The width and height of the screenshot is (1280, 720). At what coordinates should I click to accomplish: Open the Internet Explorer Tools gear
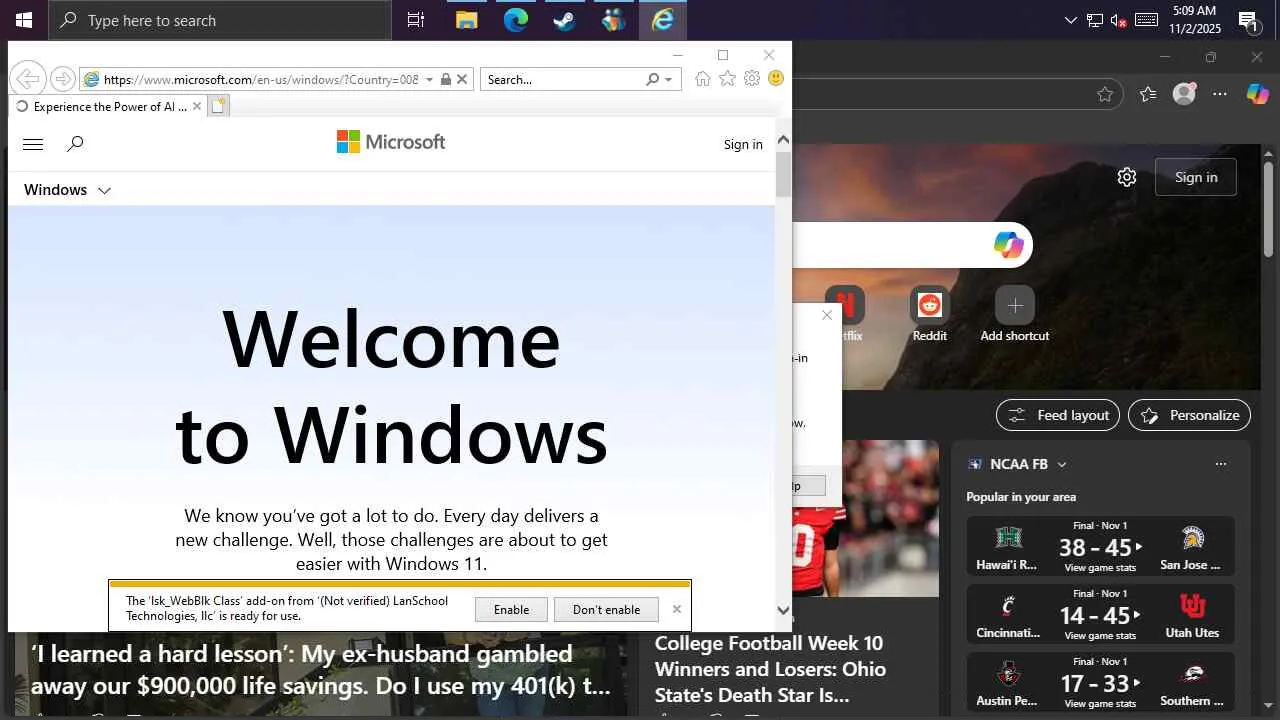pyautogui.click(x=752, y=79)
